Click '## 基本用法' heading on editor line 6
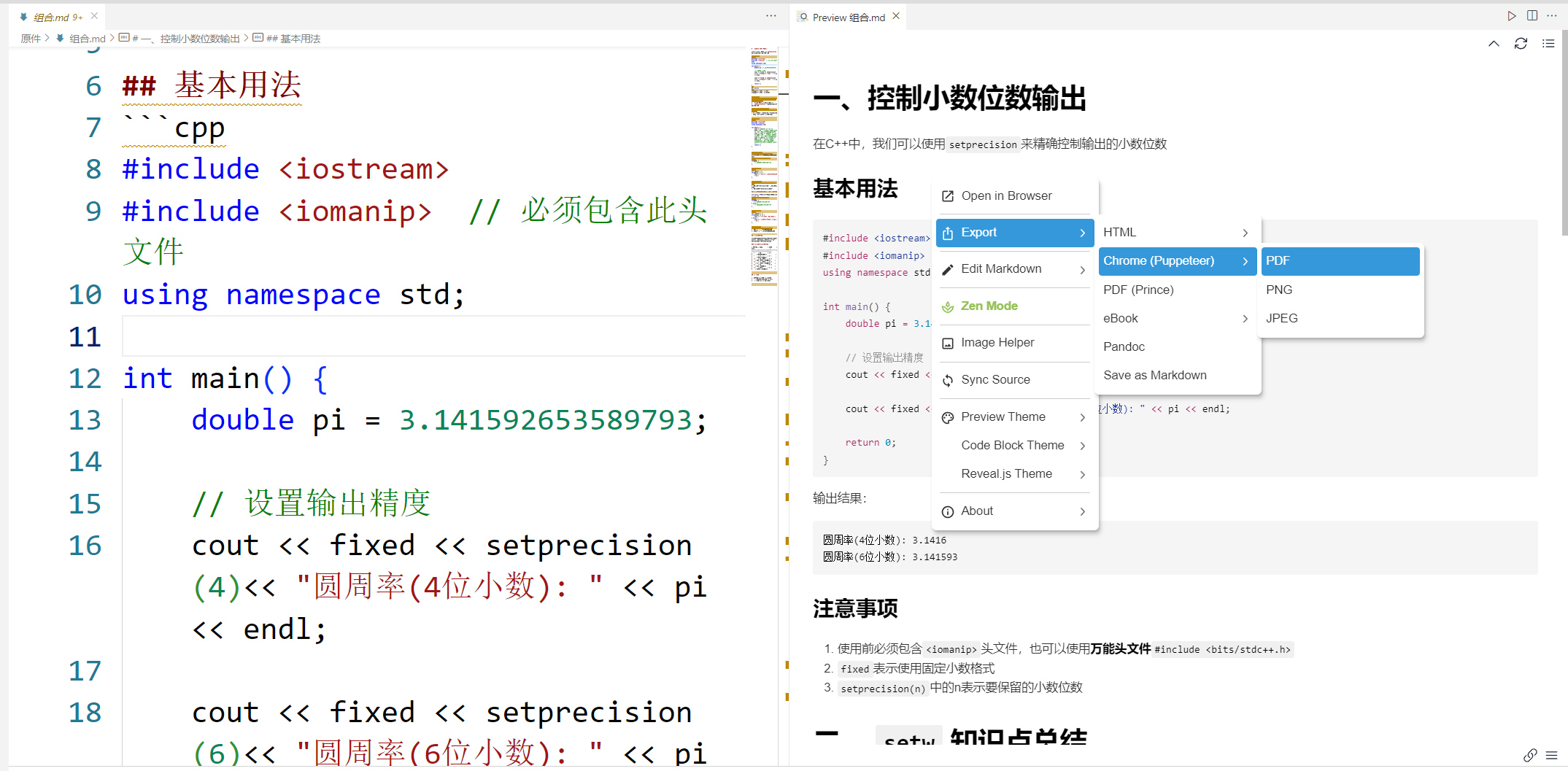The width and height of the screenshot is (1568, 771). [x=212, y=85]
